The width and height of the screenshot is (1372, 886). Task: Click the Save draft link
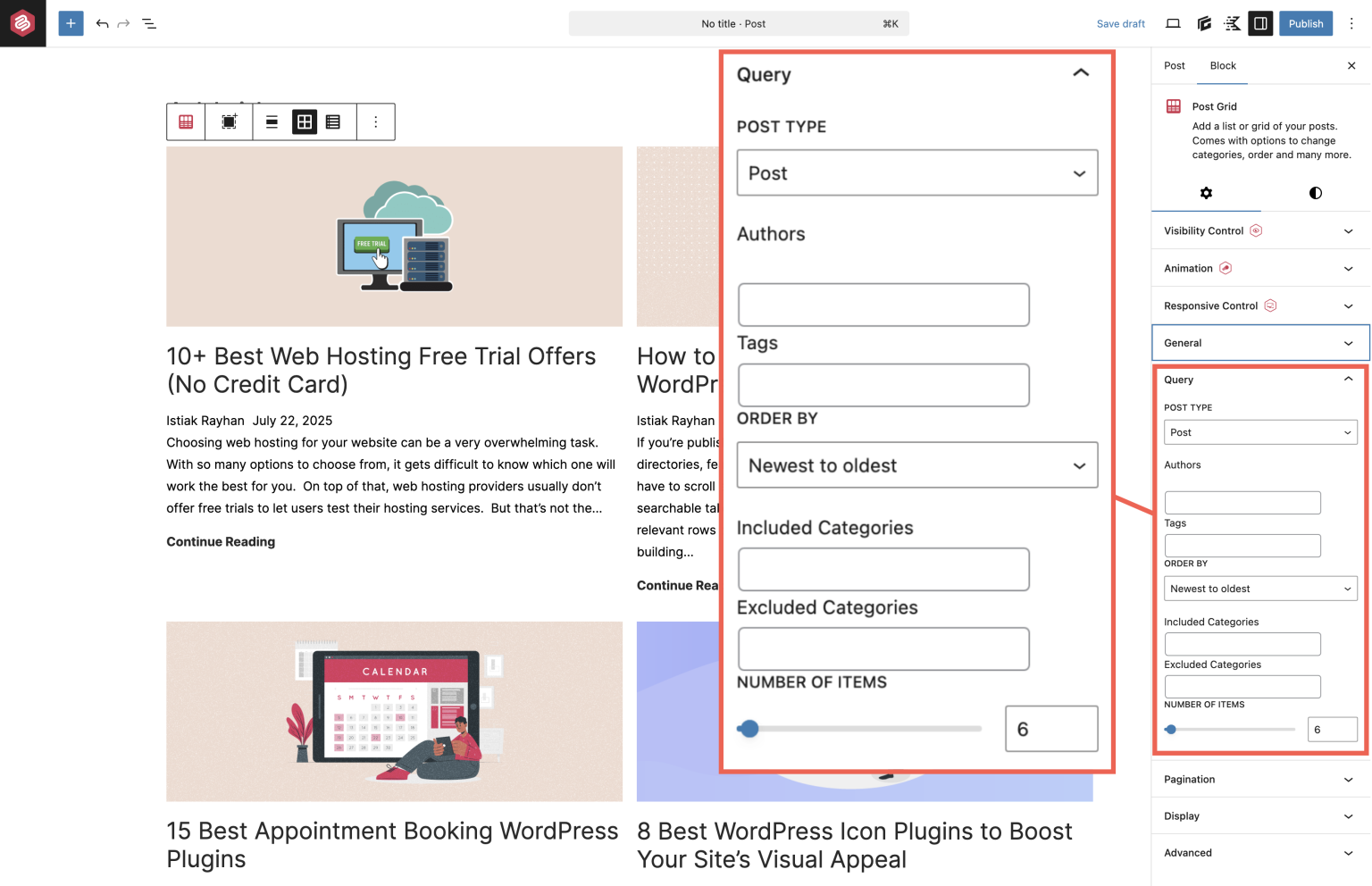point(1120,23)
